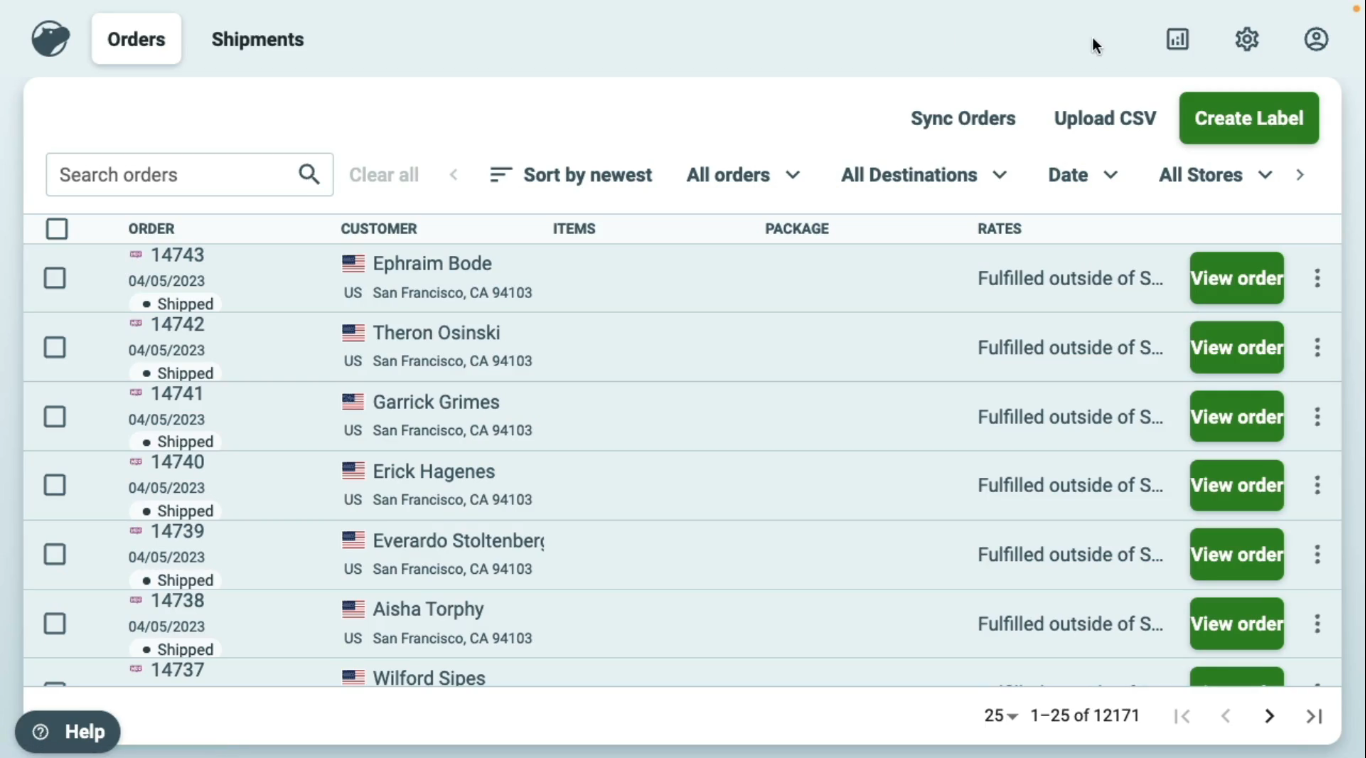This screenshot has height=758, width=1366.
Task: Click customer name Erick Hagenes
Action: point(434,471)
